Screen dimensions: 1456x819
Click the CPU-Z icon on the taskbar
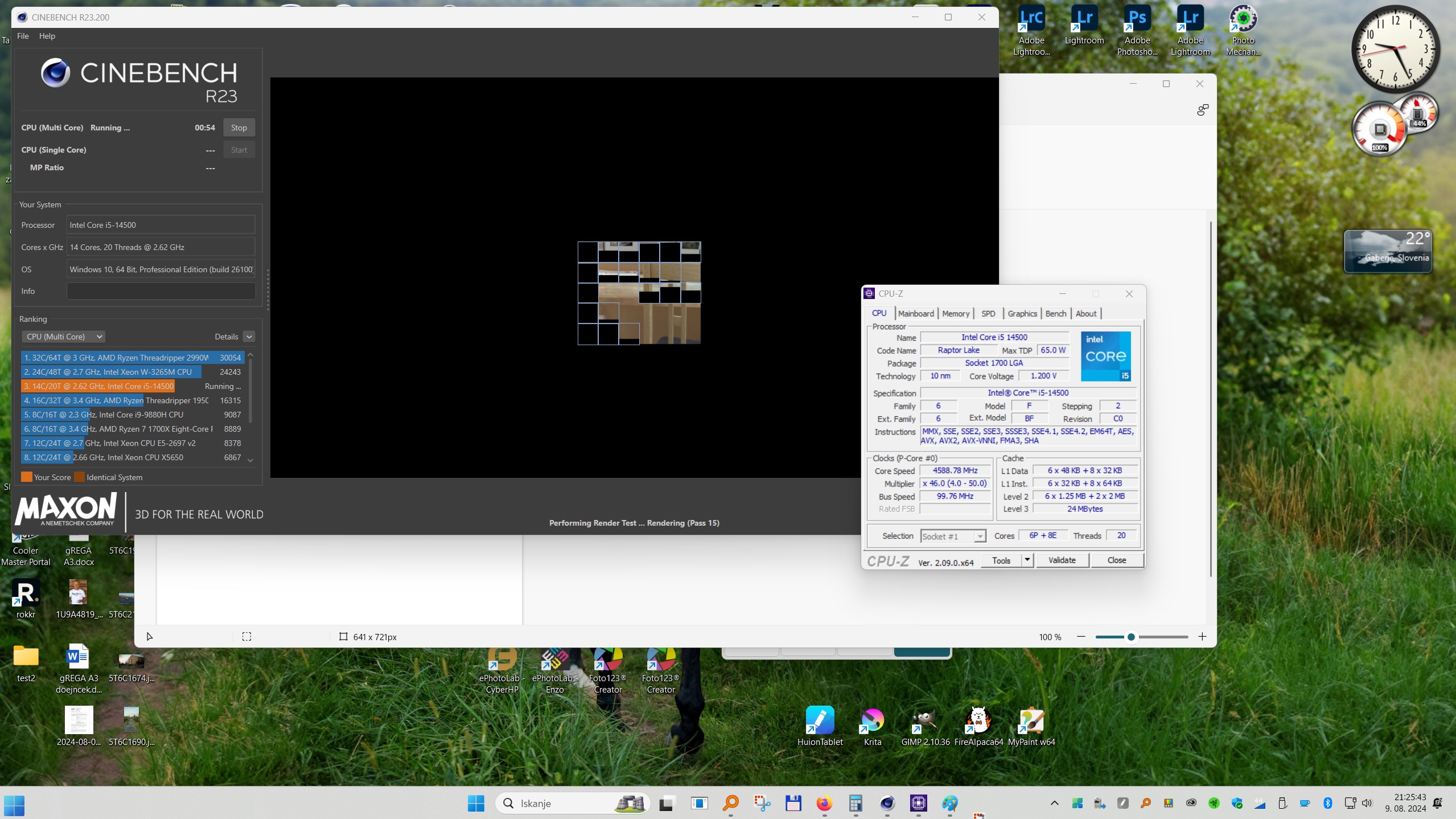tap(918, 803)
